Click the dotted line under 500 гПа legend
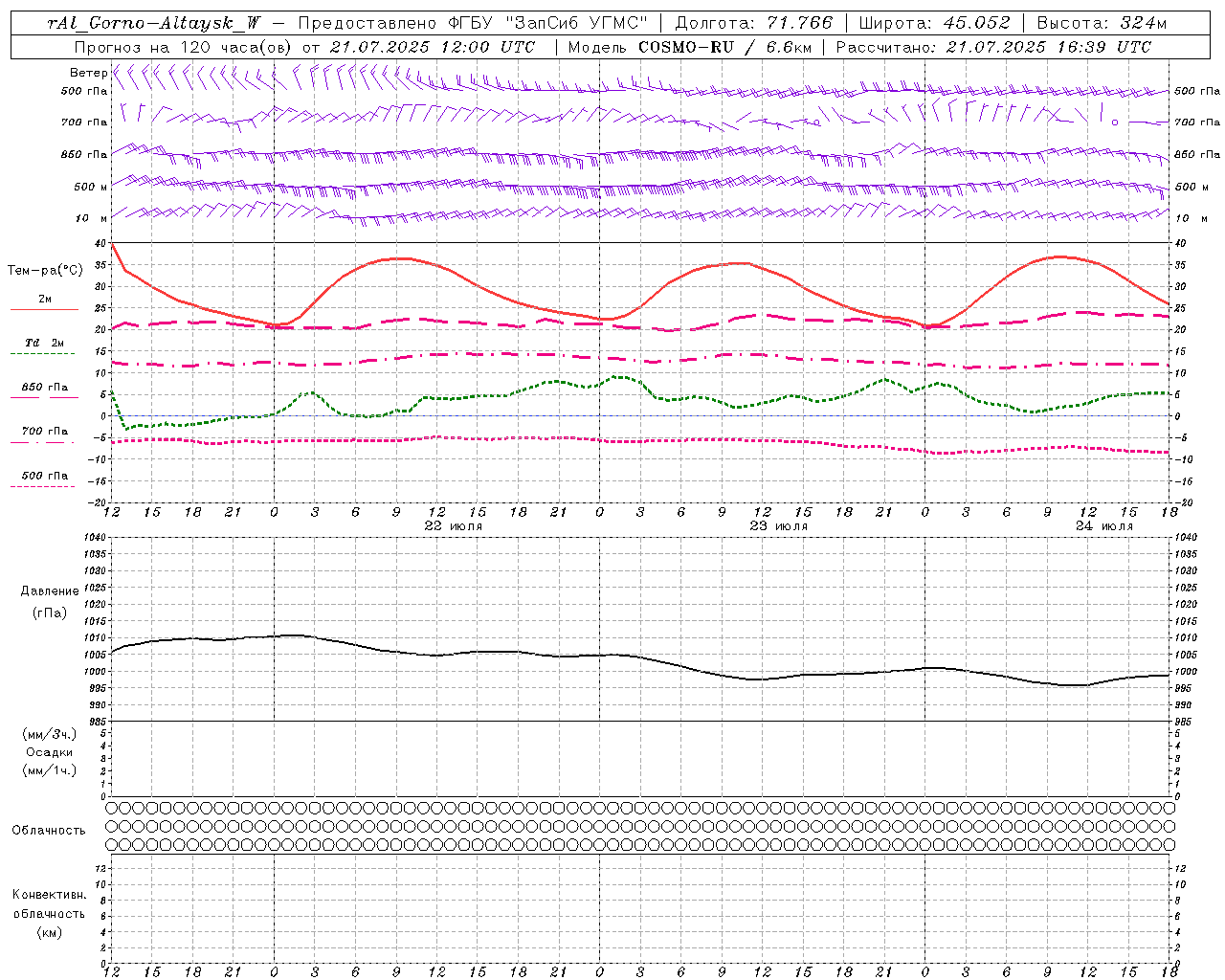The image size is (1225, 980). tap(42, 486)
